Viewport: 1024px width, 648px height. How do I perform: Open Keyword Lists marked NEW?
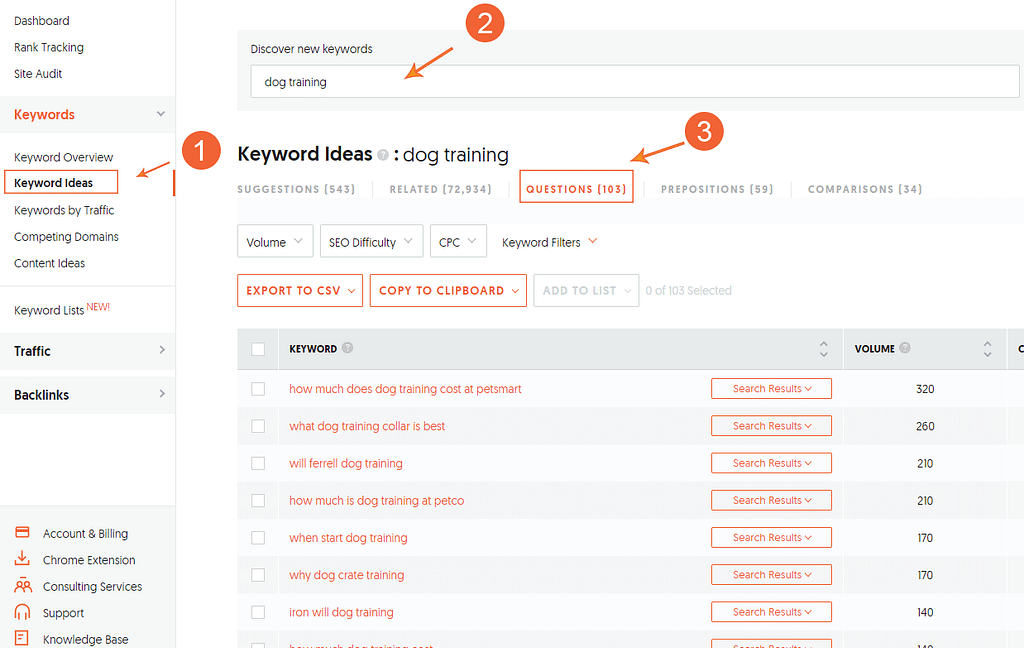(61, 309)
